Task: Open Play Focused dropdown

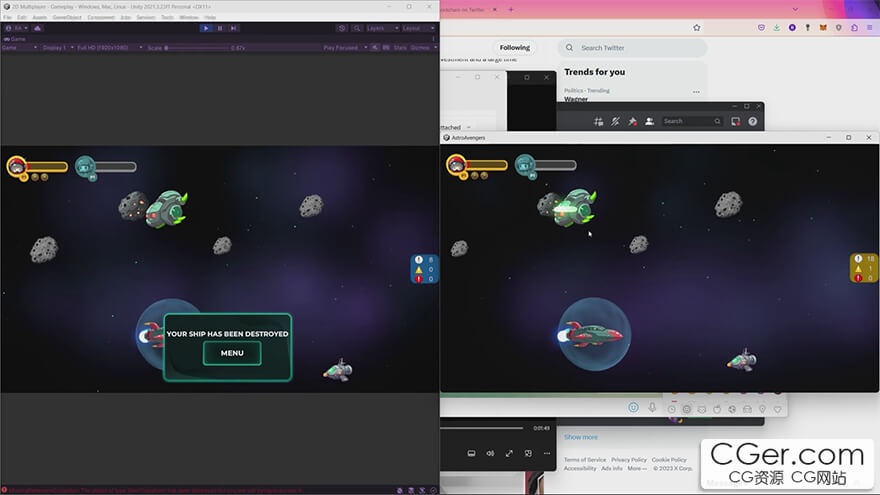Action: (x=345, y=48)
